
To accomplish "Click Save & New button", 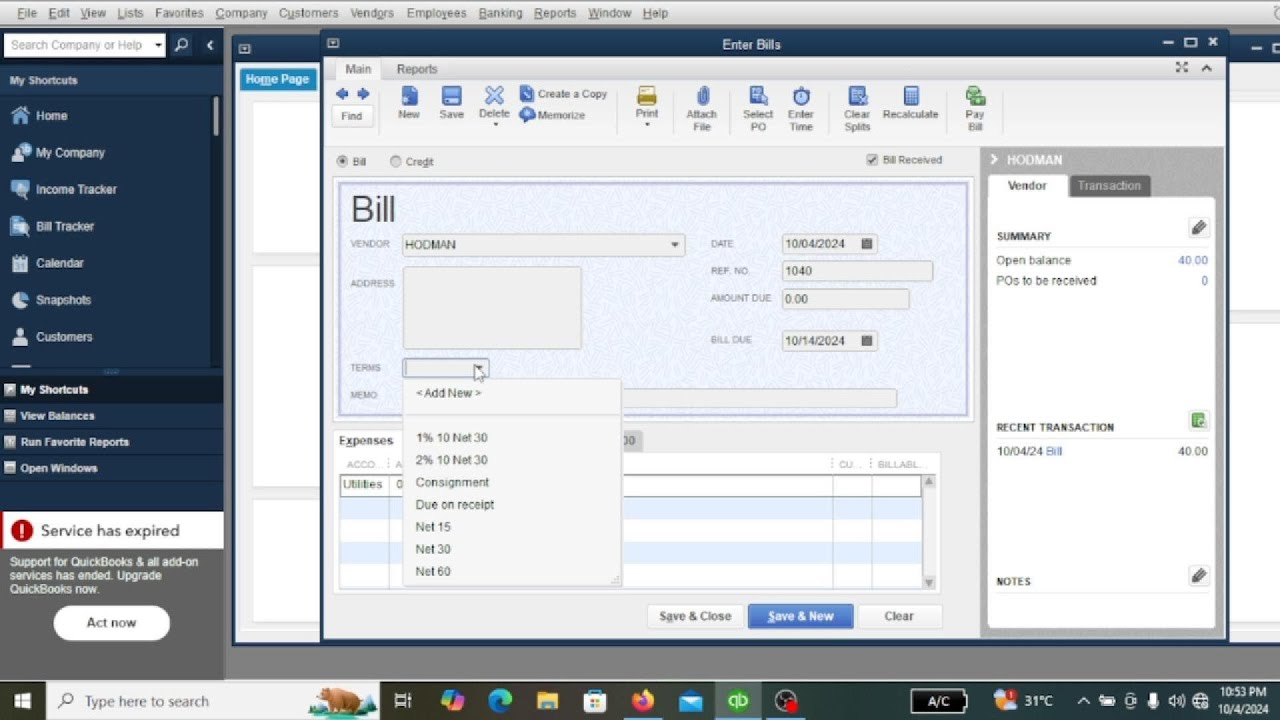I will pyautogui.click(x=800, y=616).
